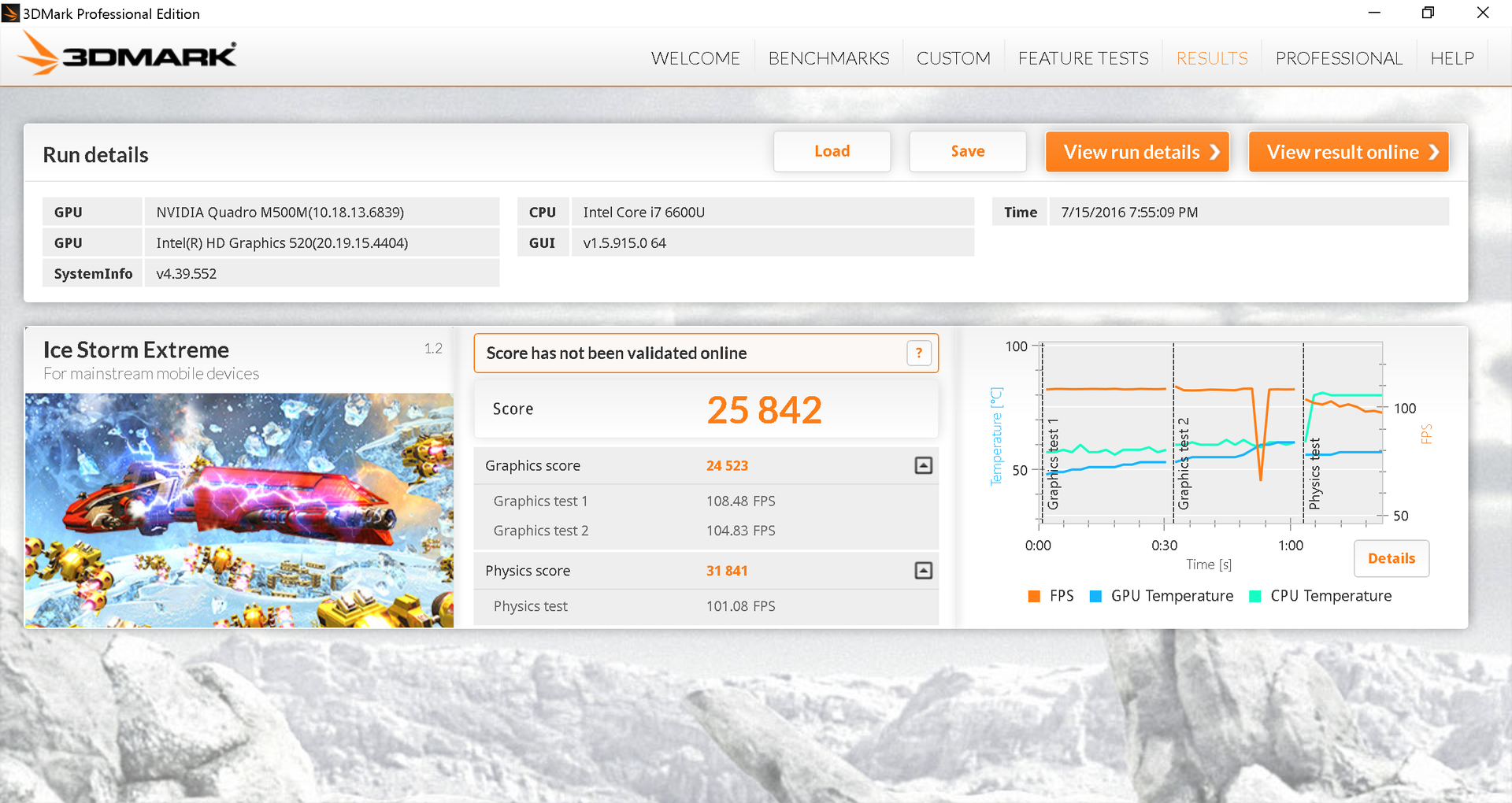Click the Graphics score value 24 523
This screenshot has width=1512, height=803.
click(x=727, y=465)
